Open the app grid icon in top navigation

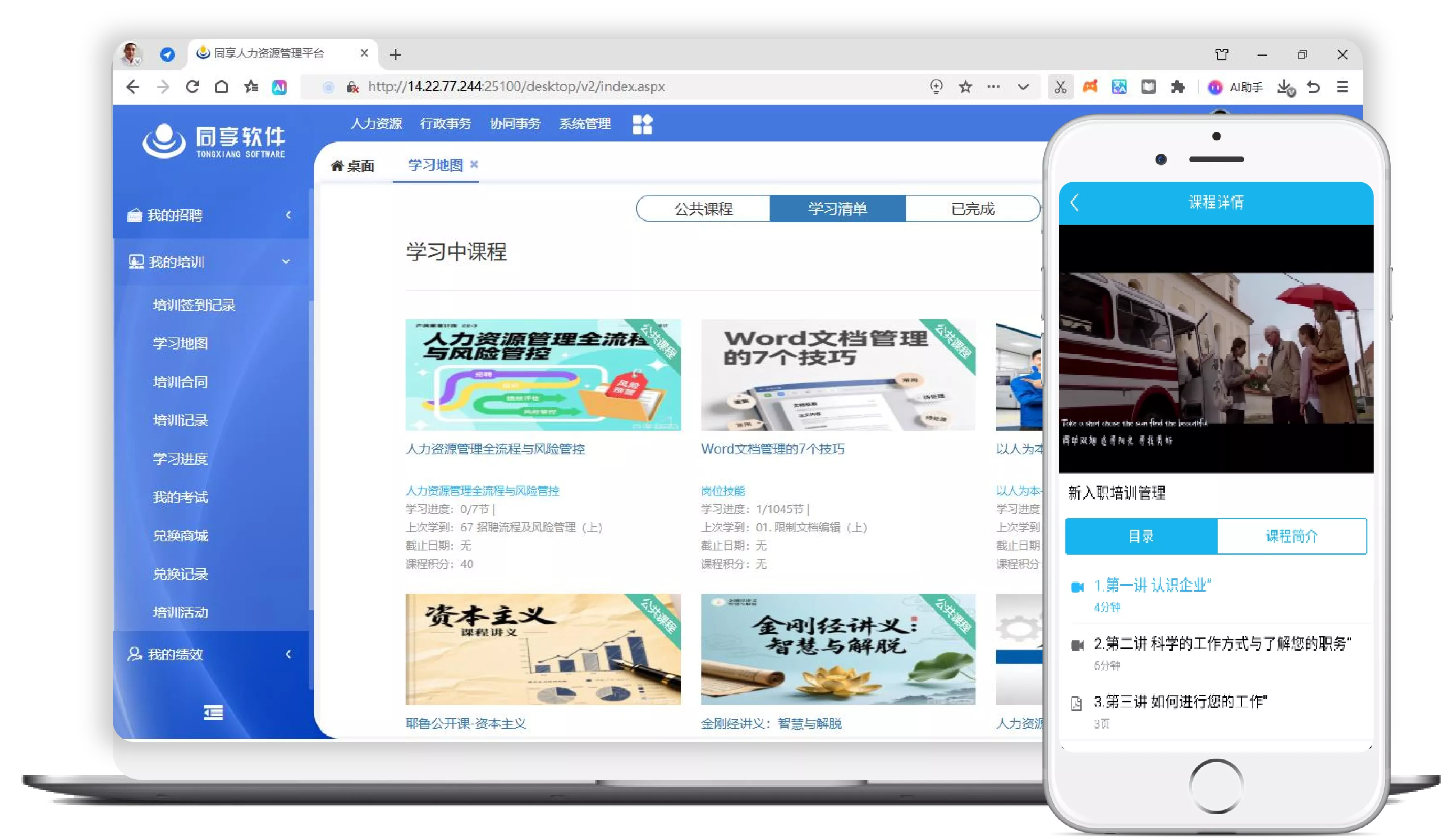pyautogui.click(x=642, y=124)
